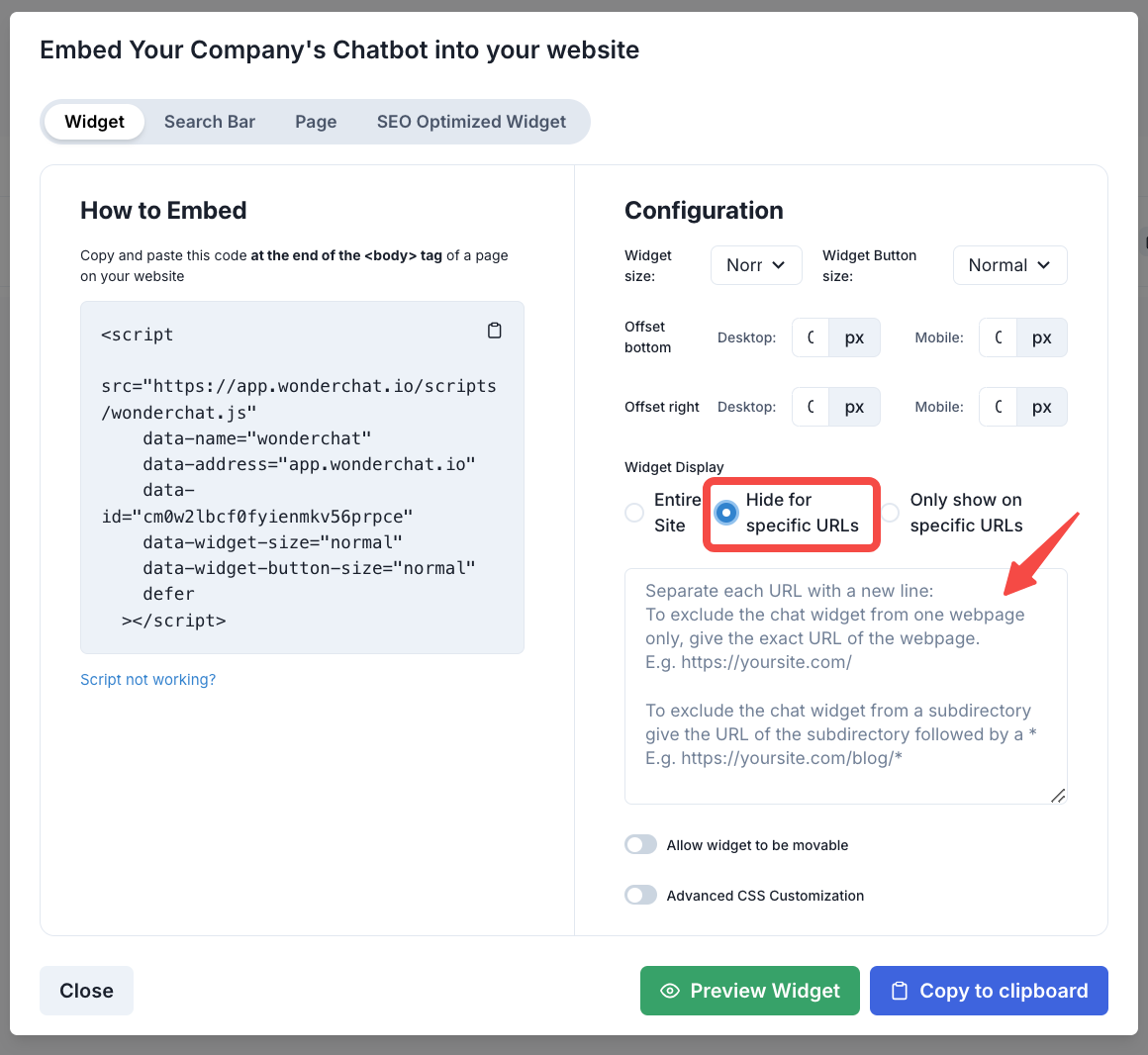The width and height of the screenshot is (1148, 1055).
Task: Expand the Widget Button size dropdown
Action: click(x=1009, y=265)
